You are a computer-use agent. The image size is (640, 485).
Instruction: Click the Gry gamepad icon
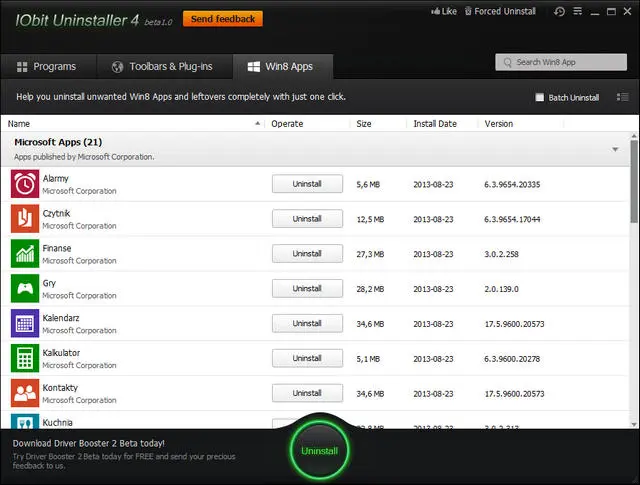tap(25, 288)
